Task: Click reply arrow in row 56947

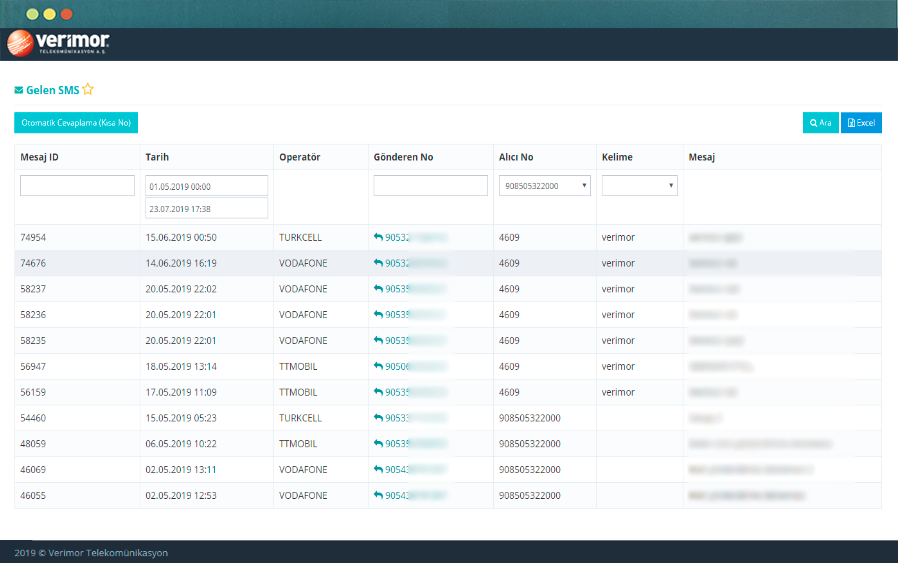Action: point(378,366)
